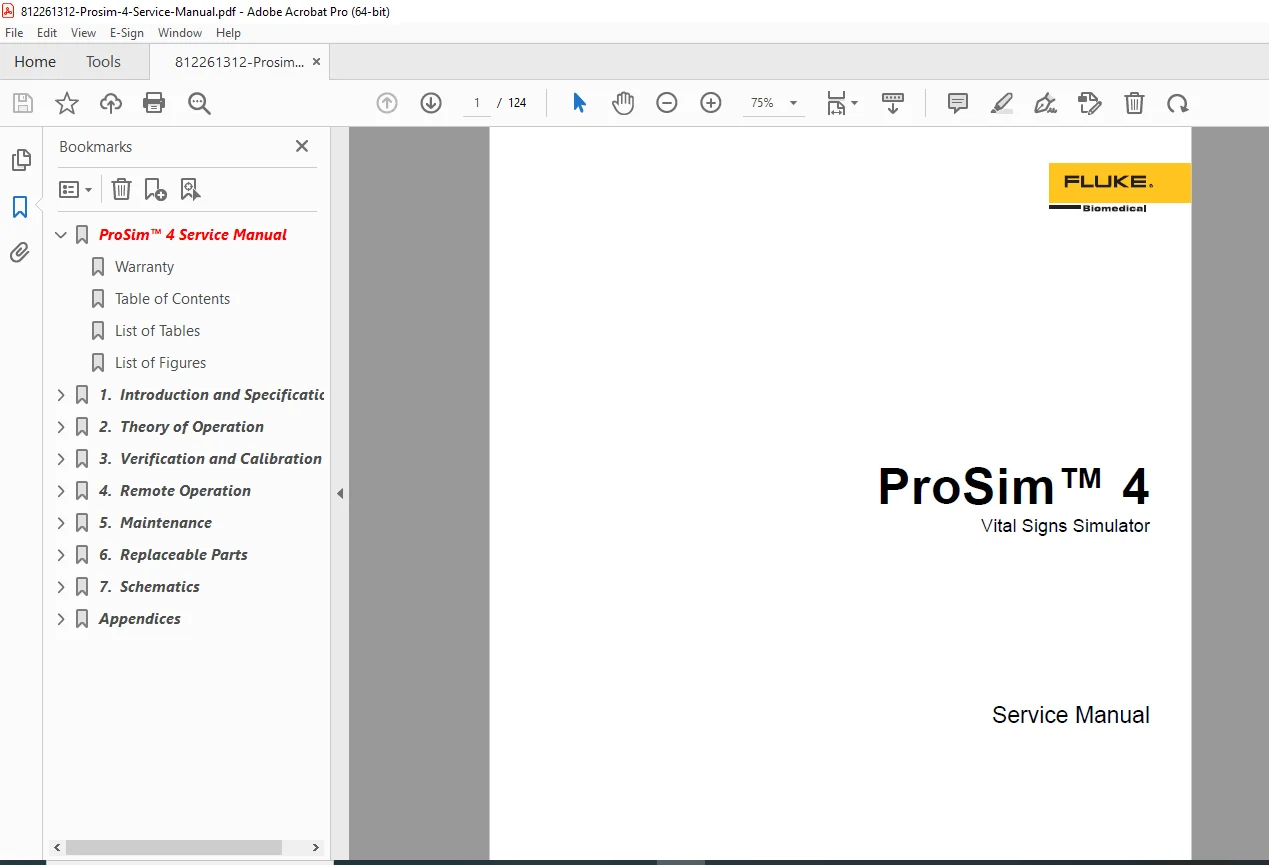Click the Delete page trash icon
This screenshot has width=1269, height=865.
(1134, 103)
